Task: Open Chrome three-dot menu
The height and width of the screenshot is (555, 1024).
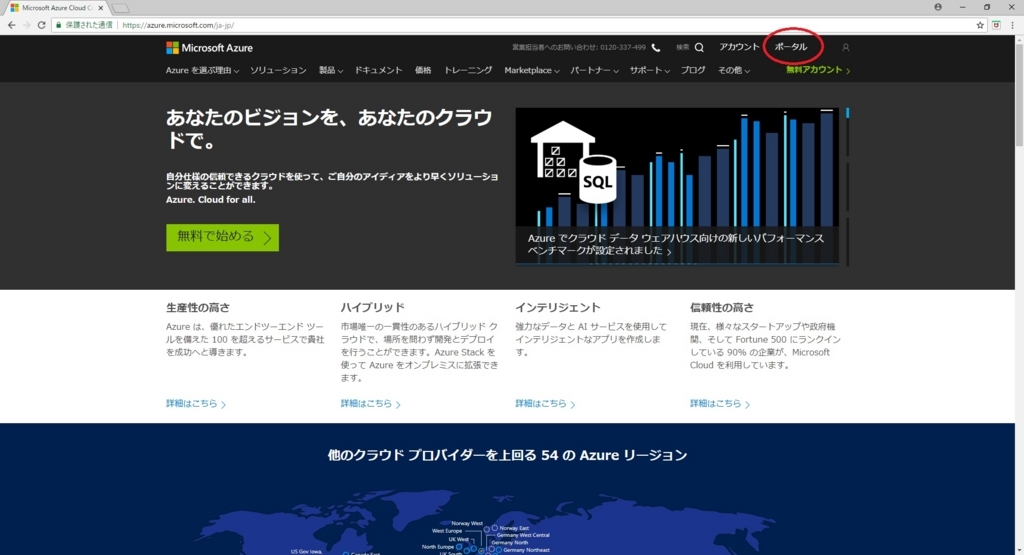Action: [x=1012, y=25]
